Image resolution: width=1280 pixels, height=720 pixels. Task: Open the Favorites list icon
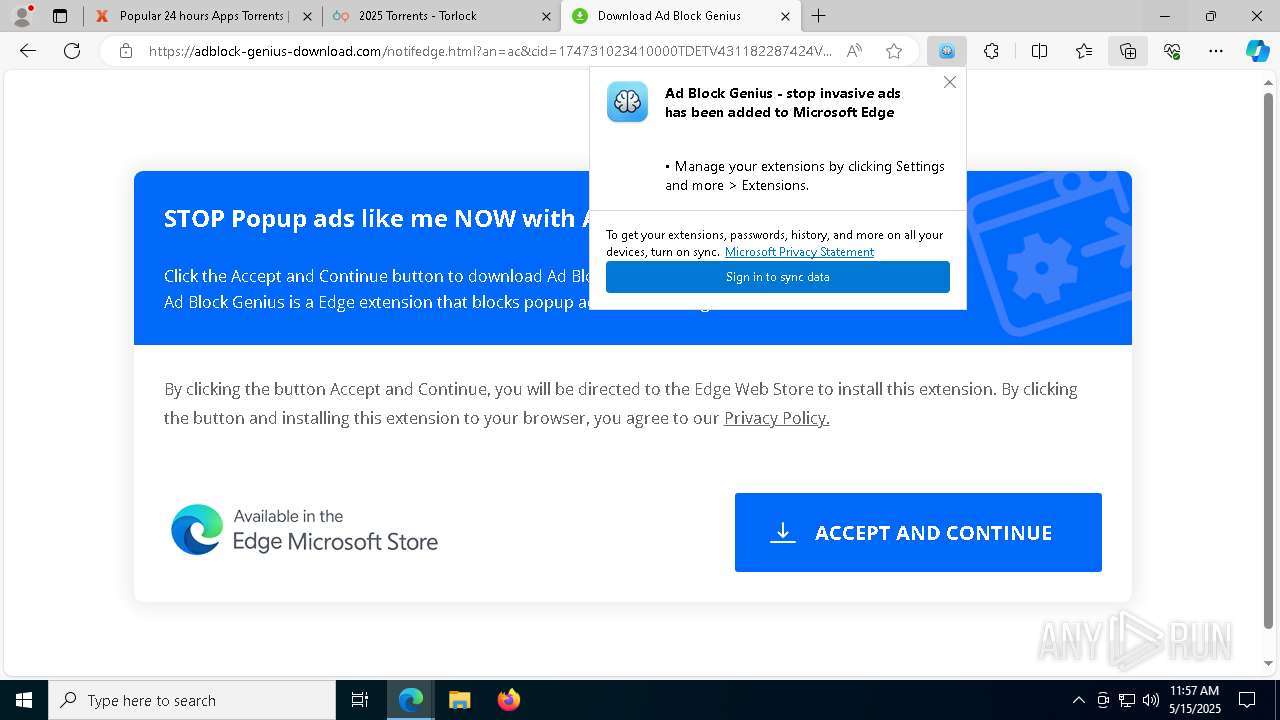[x=1084, y=51]
